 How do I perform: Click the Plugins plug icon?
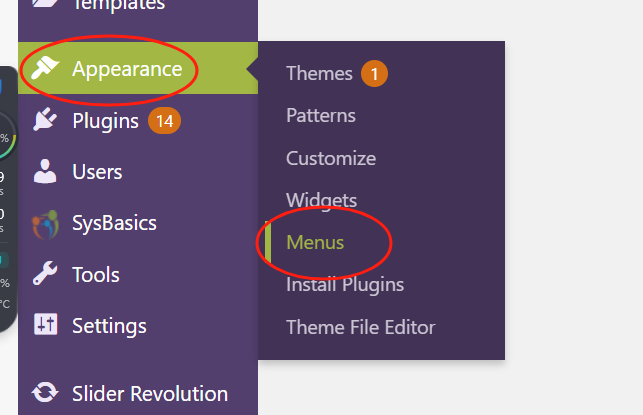[x=45, y=121]
